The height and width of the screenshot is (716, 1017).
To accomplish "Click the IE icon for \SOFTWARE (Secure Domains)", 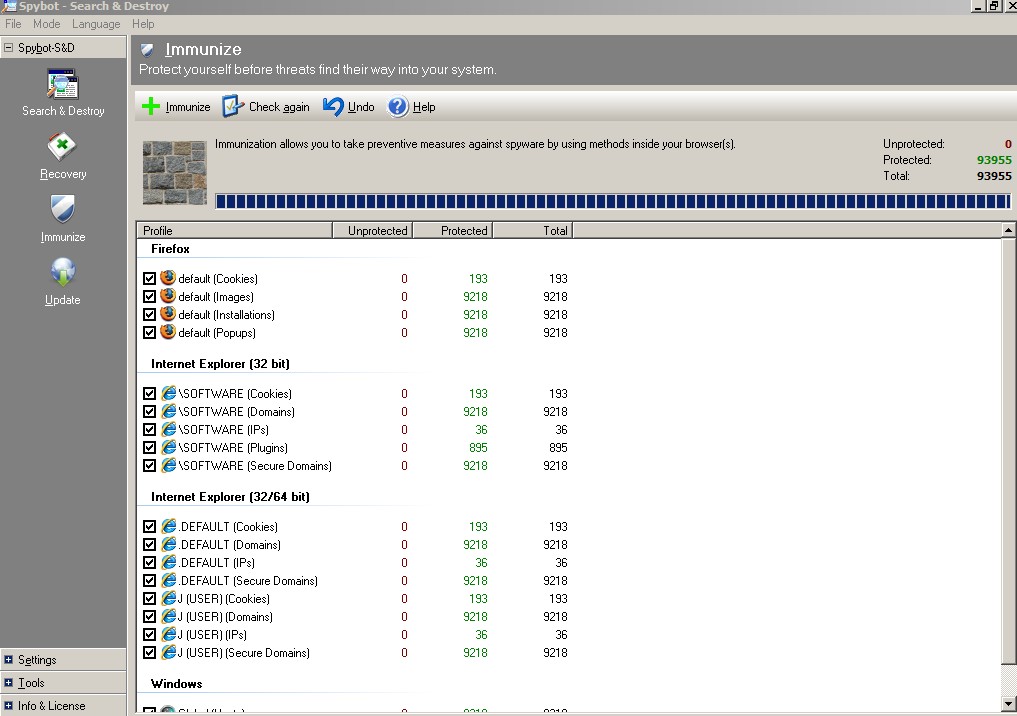I will (x=169, y=465).
